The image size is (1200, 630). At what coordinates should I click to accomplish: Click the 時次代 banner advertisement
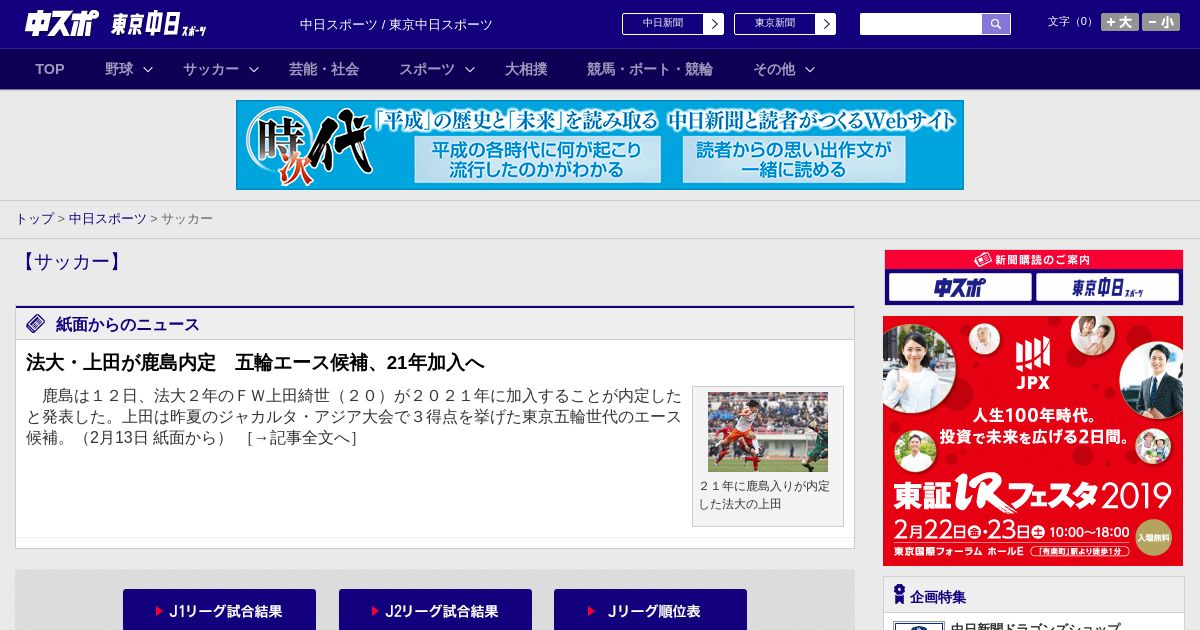point(600,145)
